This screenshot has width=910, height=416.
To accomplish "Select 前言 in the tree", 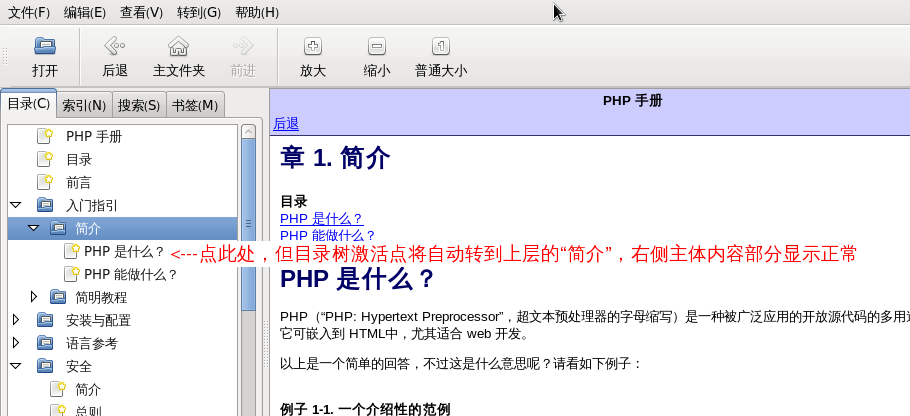I will point(79,182).
